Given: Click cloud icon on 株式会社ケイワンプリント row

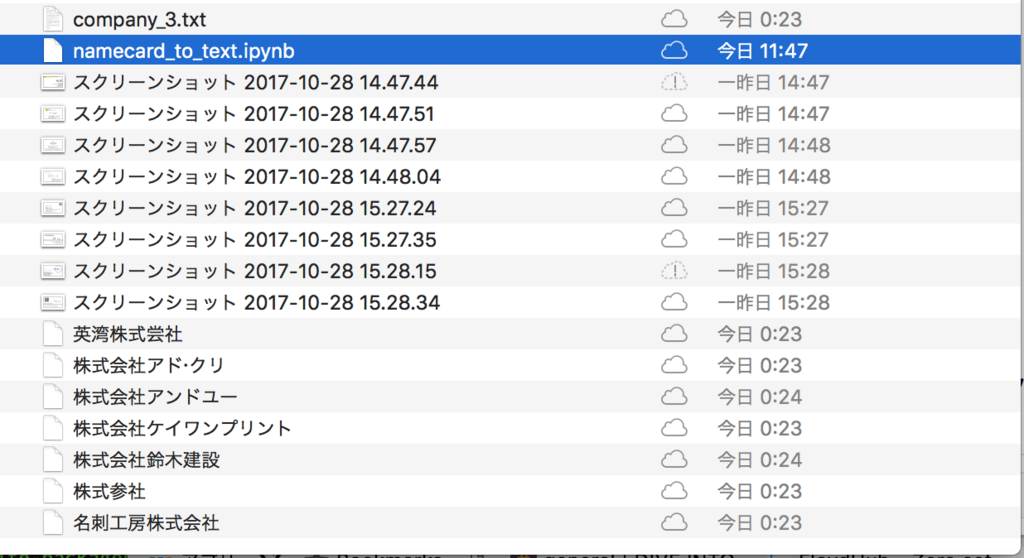Looking at the screenshot, I should click(x=674, y=428).
